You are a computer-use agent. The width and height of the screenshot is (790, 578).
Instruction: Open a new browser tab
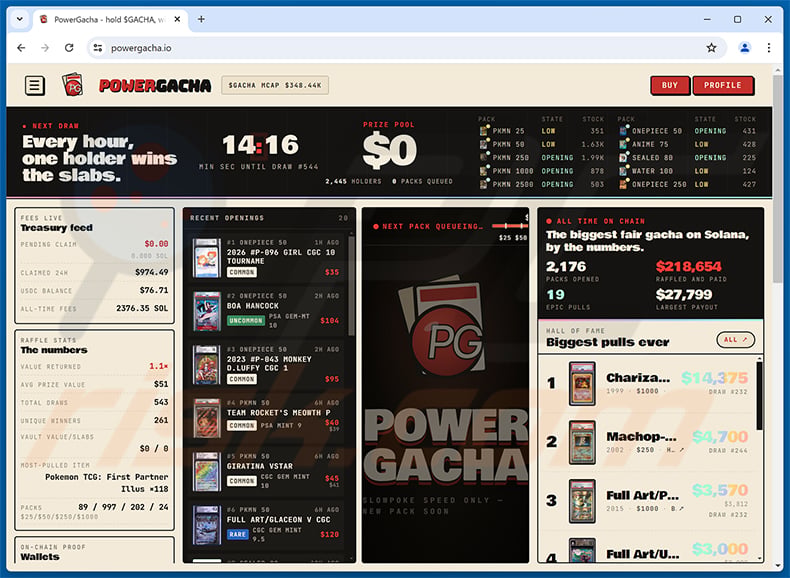click(x=201, y=19)
